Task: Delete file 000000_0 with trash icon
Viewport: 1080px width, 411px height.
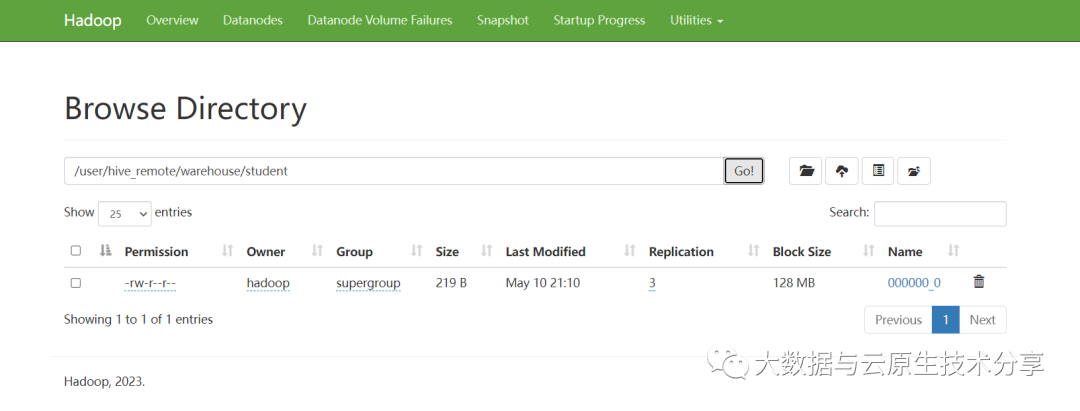Action: (x=979, y=282)
